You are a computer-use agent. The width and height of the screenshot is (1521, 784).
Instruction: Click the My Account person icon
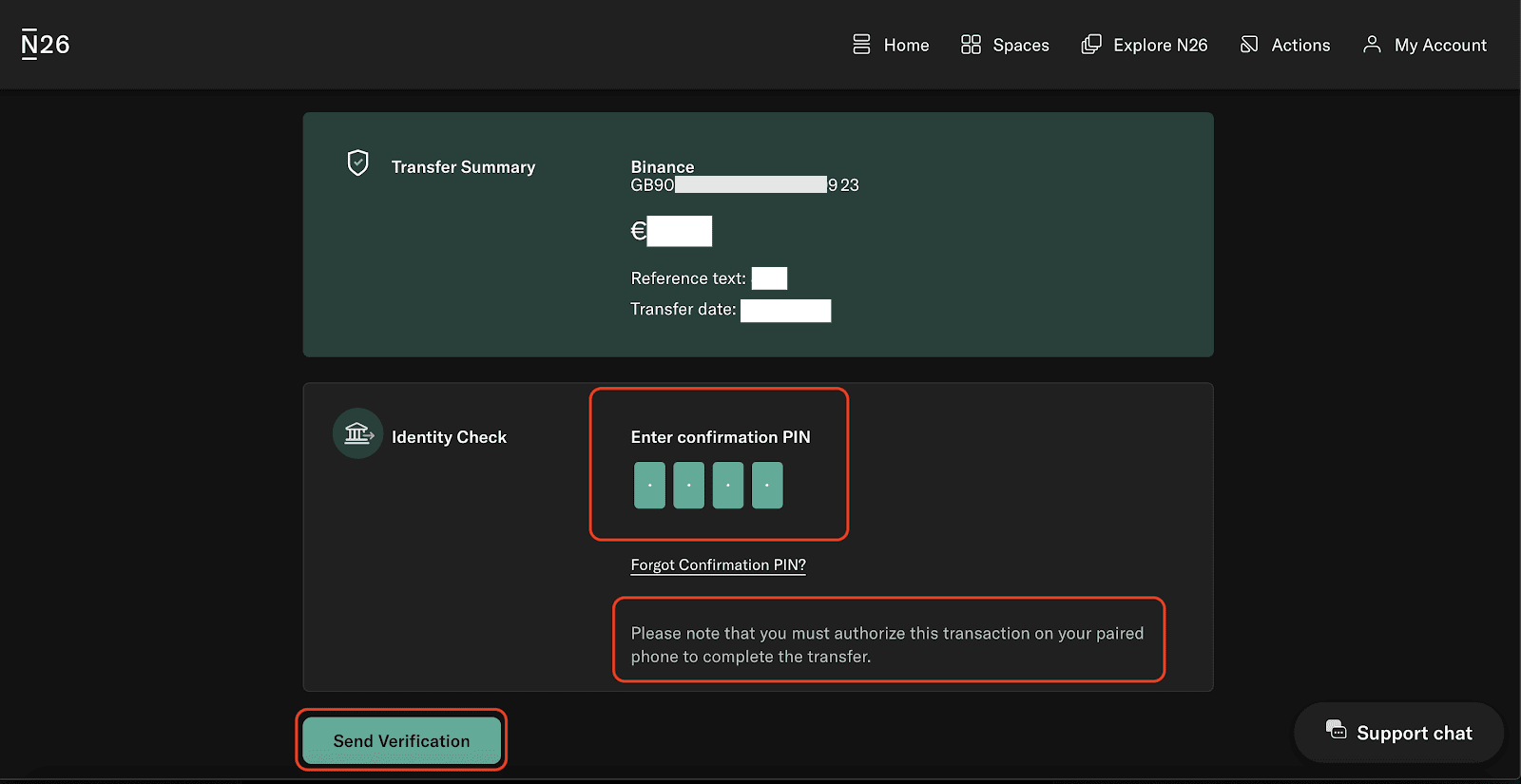tap(1372, 45)
